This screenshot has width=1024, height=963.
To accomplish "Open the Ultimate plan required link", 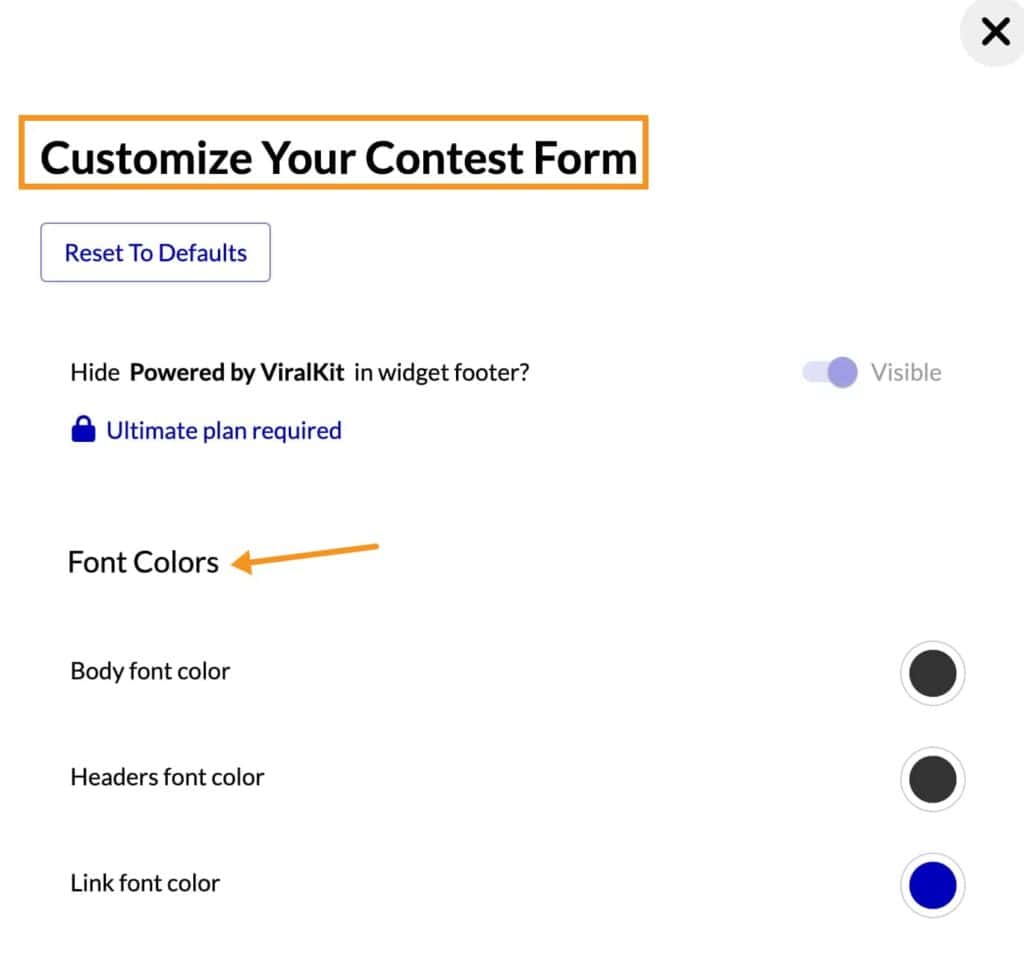I will click(222, 430).
